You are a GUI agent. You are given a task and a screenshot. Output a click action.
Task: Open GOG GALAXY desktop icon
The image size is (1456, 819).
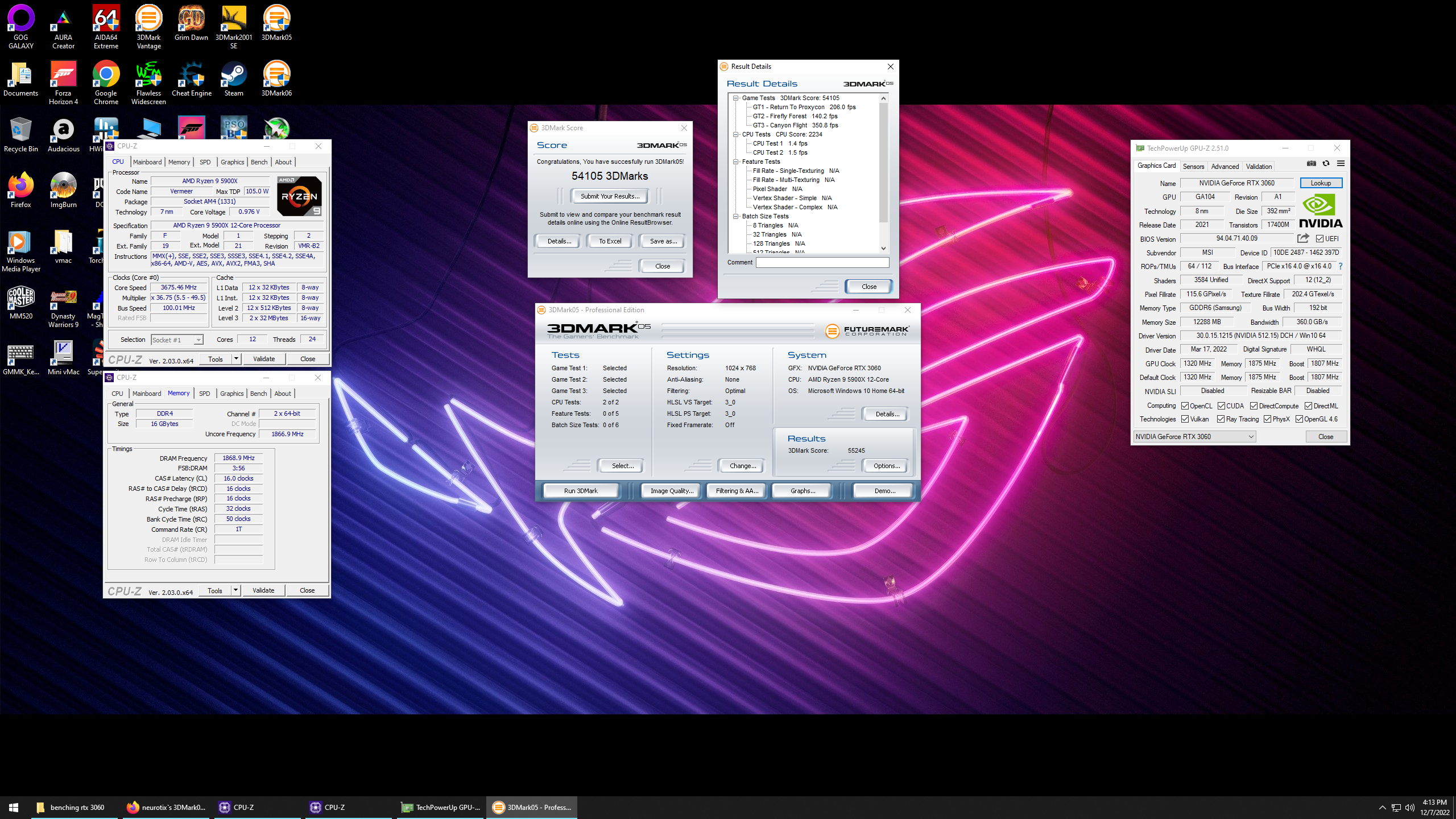click(x=21, y=26)
